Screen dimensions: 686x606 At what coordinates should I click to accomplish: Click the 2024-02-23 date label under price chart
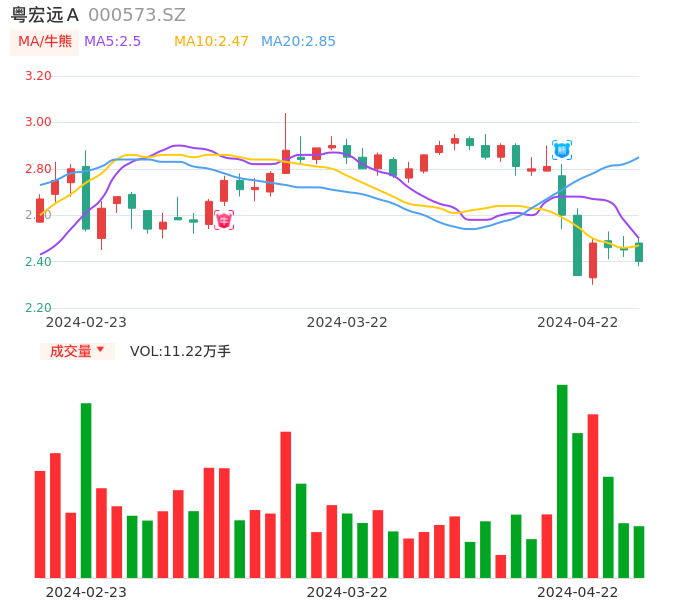pyautogui.click(x=86, y=322)
